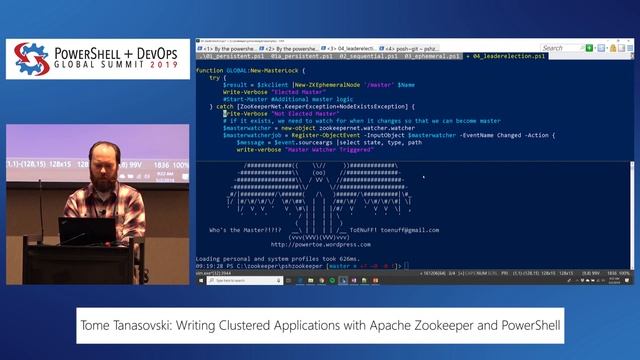Select ConEmu tab <3> 04_leaderelecti...
Screen dimensions: 640x360
coord(349,49)
